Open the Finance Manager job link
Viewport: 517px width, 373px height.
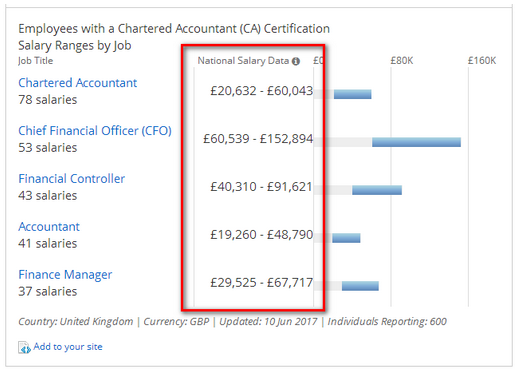65,275
